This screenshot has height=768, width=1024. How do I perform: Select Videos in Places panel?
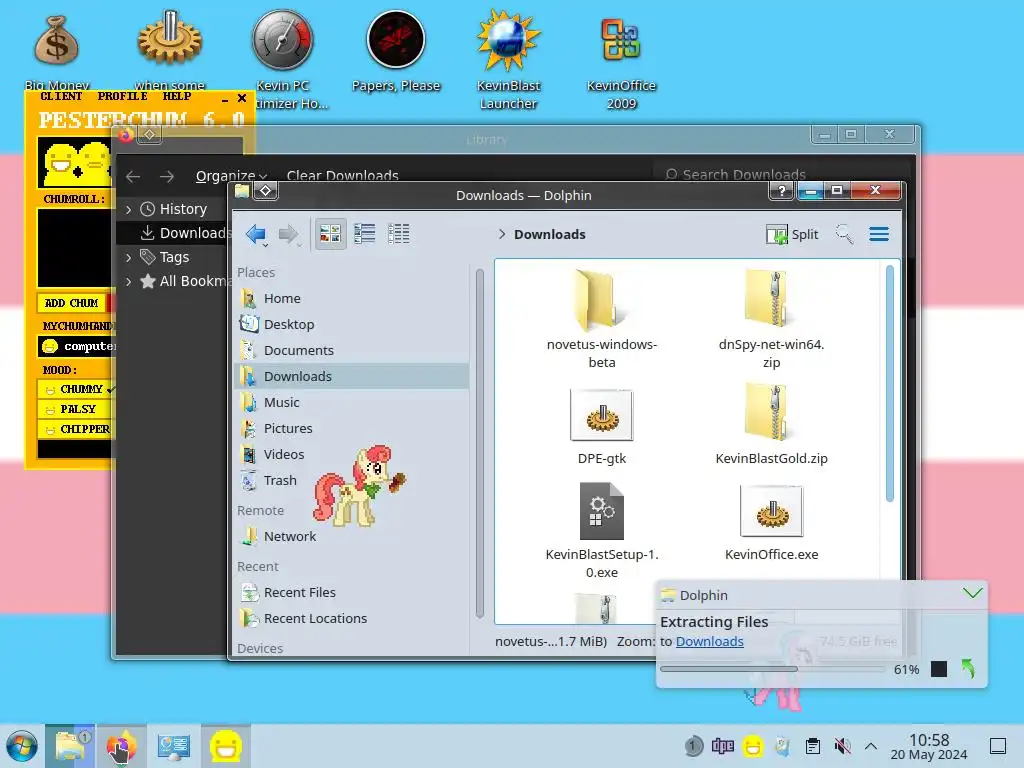tap(351, 455)
